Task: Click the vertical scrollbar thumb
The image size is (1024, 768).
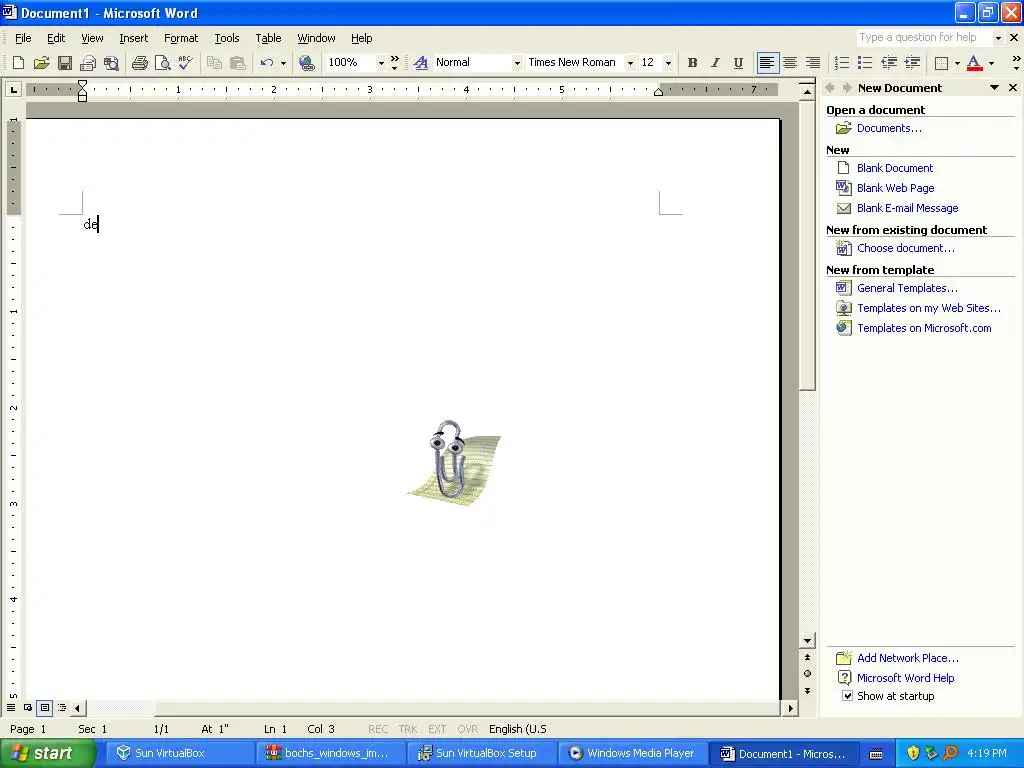Action: [x=808, y=246]
